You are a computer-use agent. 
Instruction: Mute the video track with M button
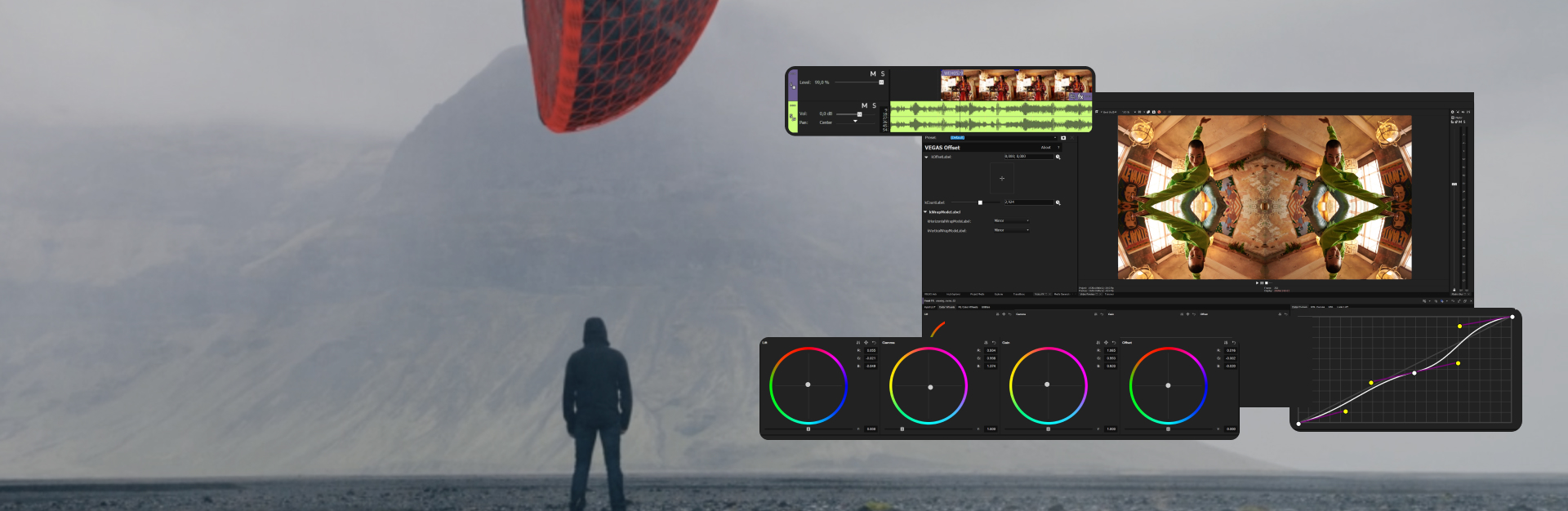873,73
